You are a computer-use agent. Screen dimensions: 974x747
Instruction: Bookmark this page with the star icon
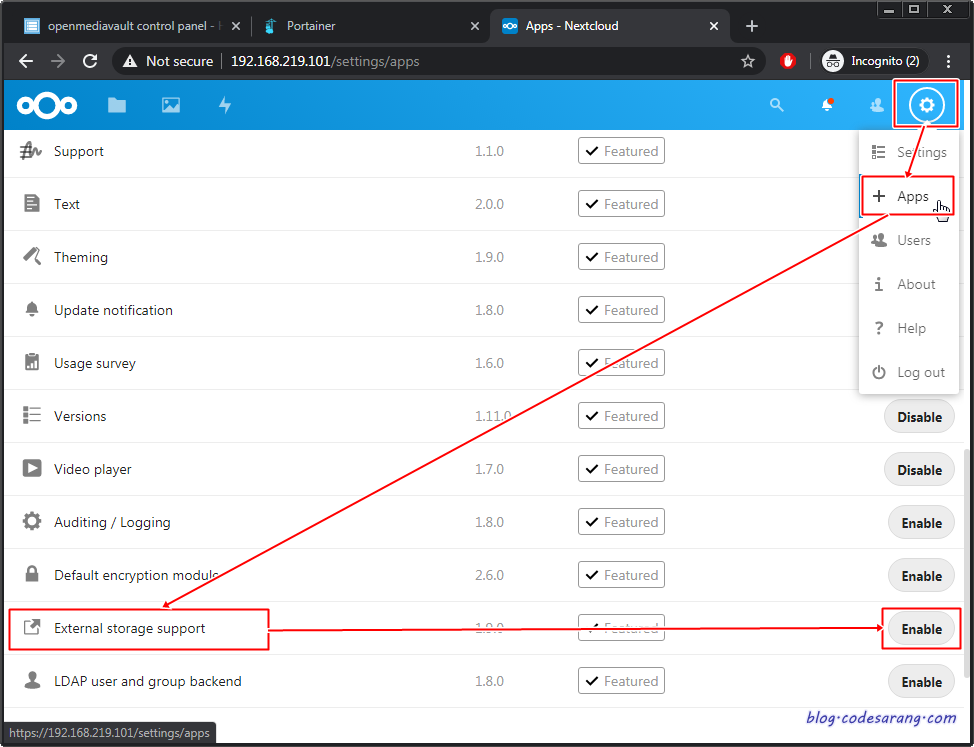coord(748,61)
